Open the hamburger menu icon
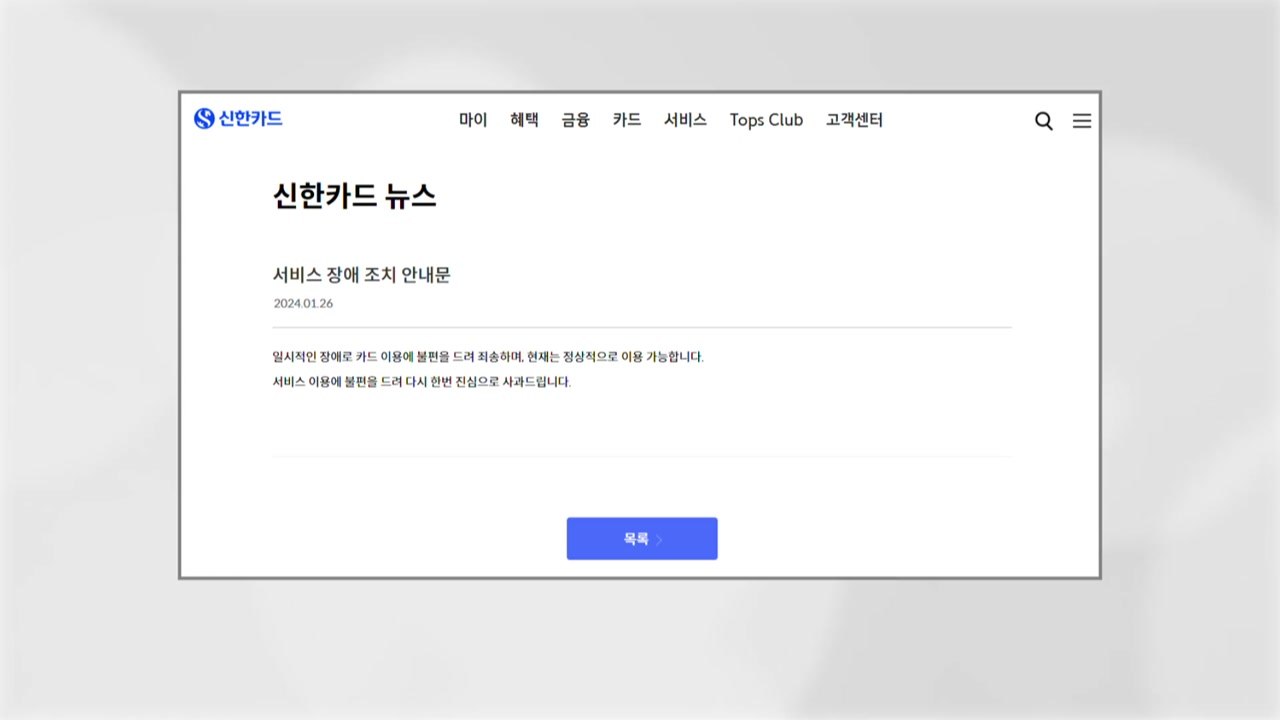 [1082, 121]
